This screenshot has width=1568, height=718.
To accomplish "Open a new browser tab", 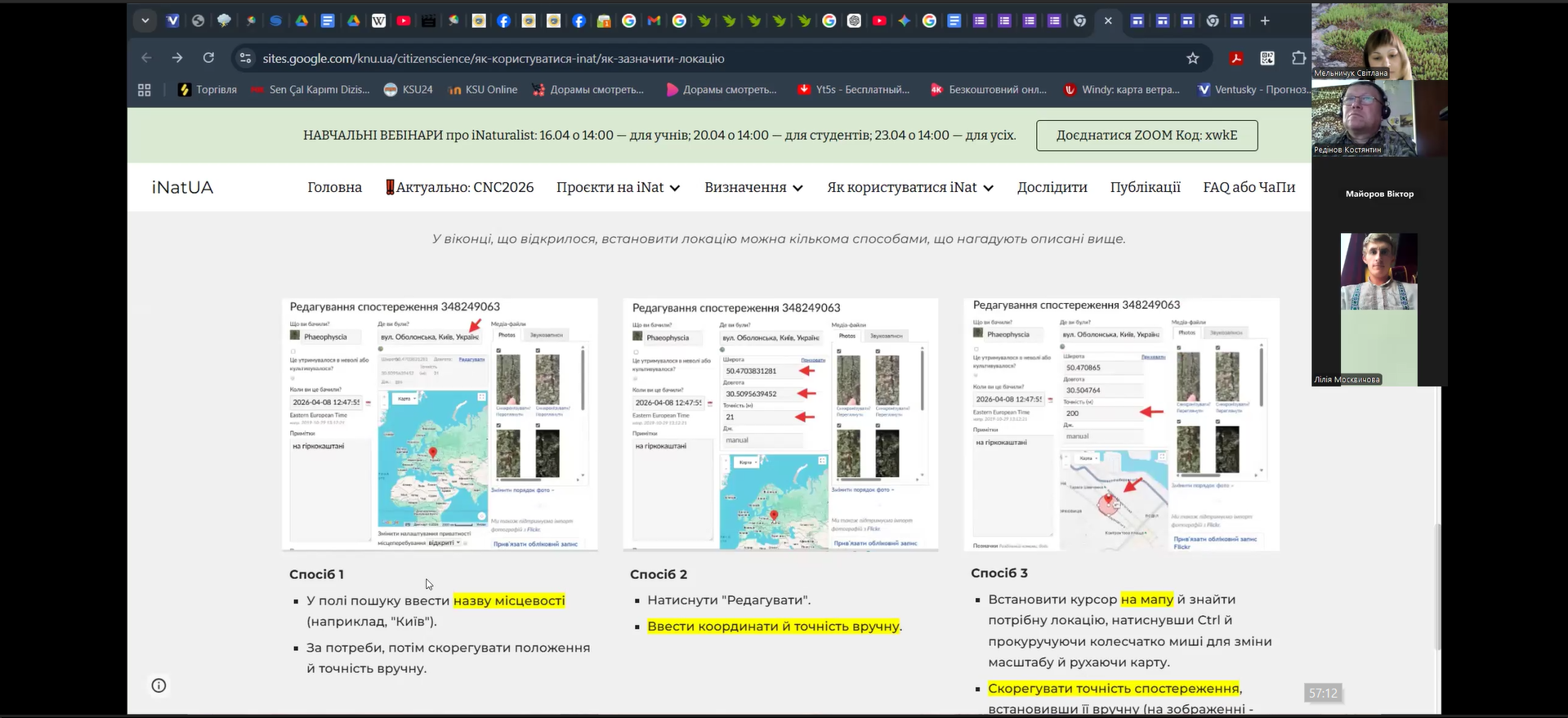I will [x=1265, y=21].
